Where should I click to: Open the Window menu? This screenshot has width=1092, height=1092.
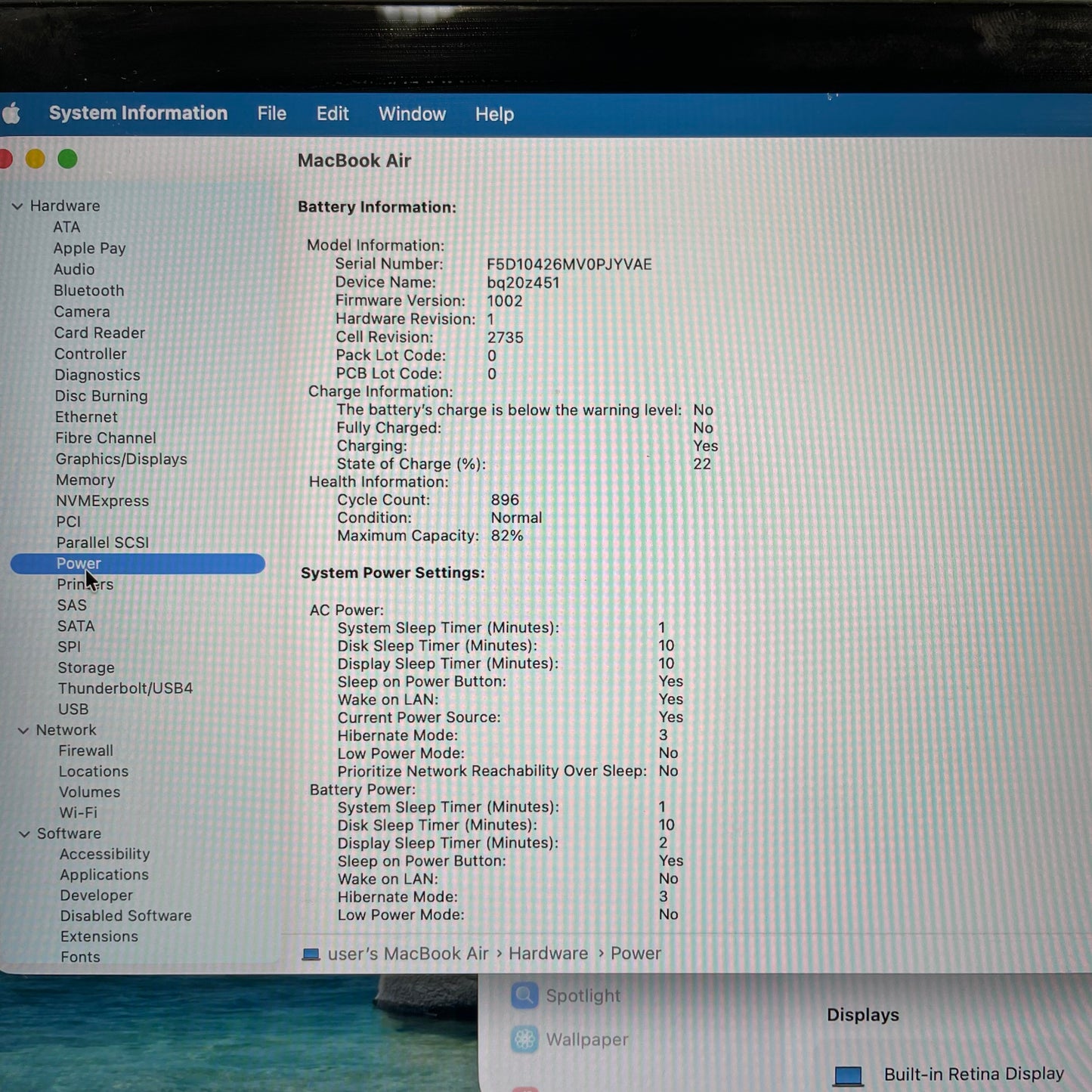(412, 114)
